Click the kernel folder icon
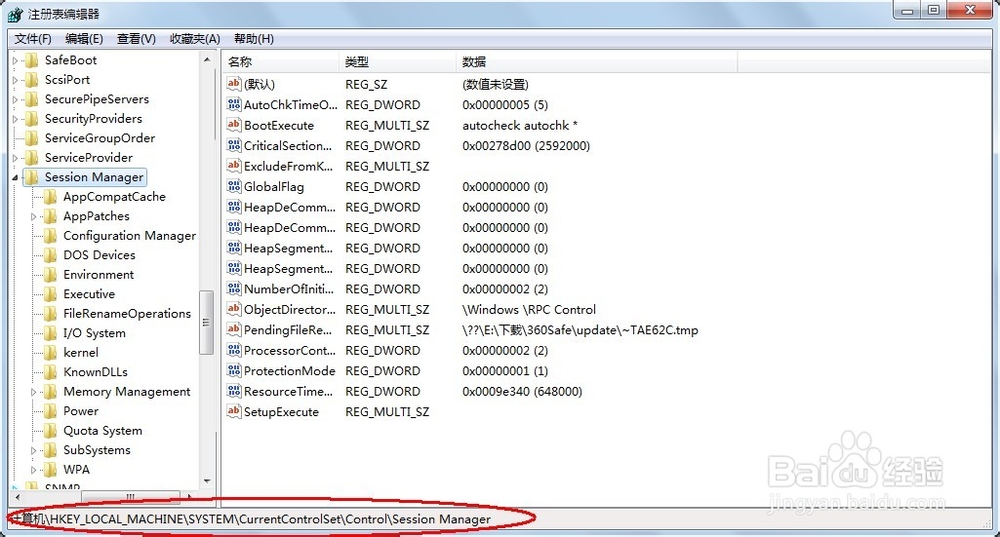This screenshot has height=537, width=1000. coord(50,353)
